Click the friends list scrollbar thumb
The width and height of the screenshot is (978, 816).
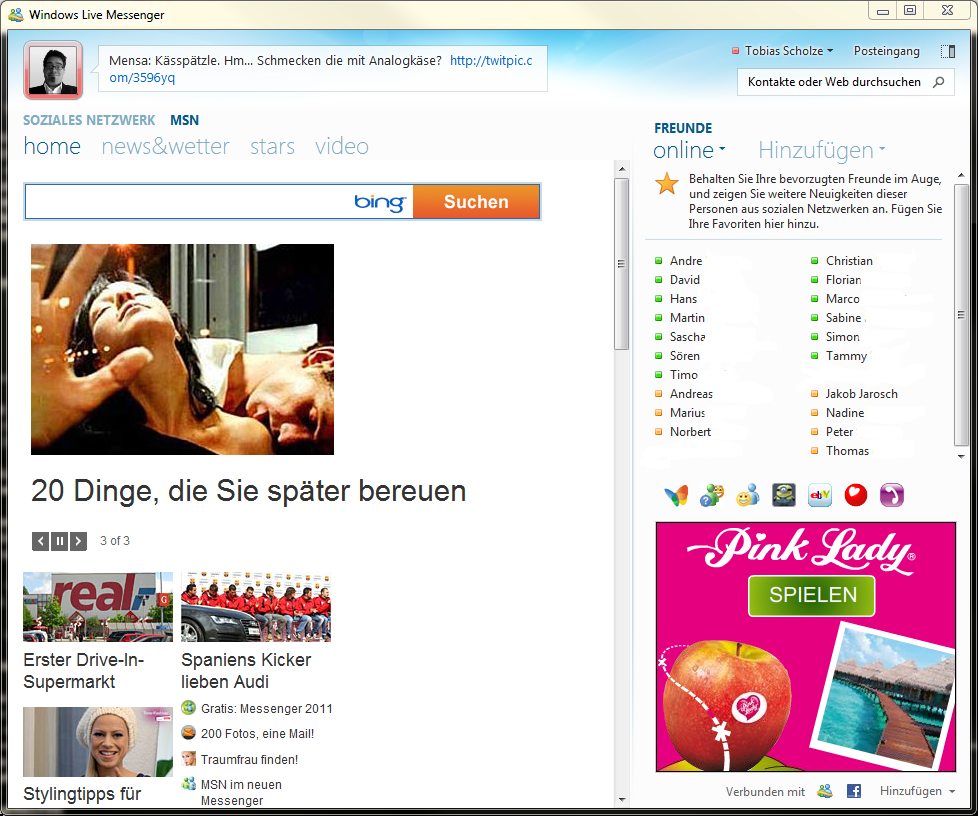coord(961,315)
